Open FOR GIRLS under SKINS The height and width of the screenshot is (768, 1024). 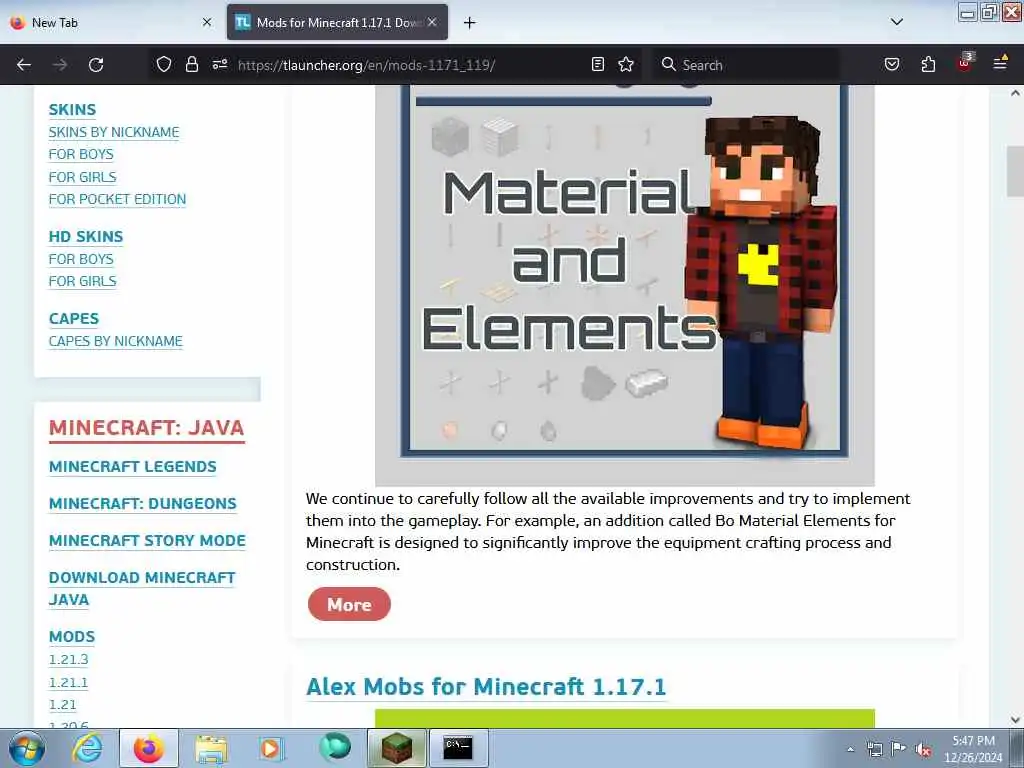tap(82, 177)
